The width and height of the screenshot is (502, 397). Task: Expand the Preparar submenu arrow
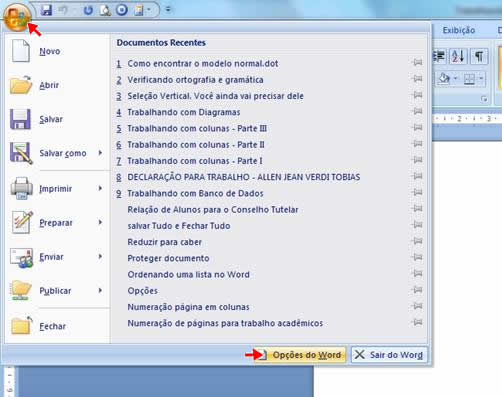tap(100, 222)
